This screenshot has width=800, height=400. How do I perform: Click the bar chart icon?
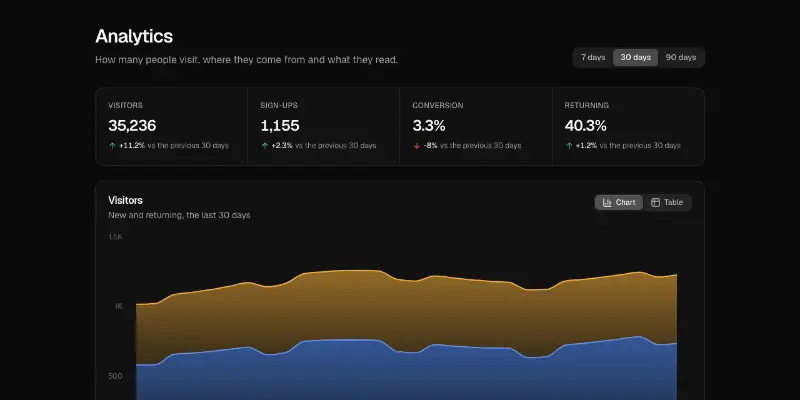607,203
